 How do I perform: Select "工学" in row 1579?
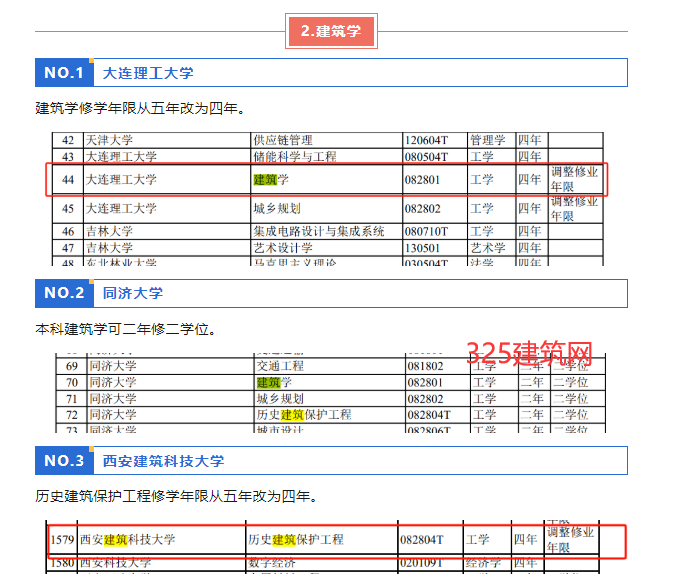(477, 540)
